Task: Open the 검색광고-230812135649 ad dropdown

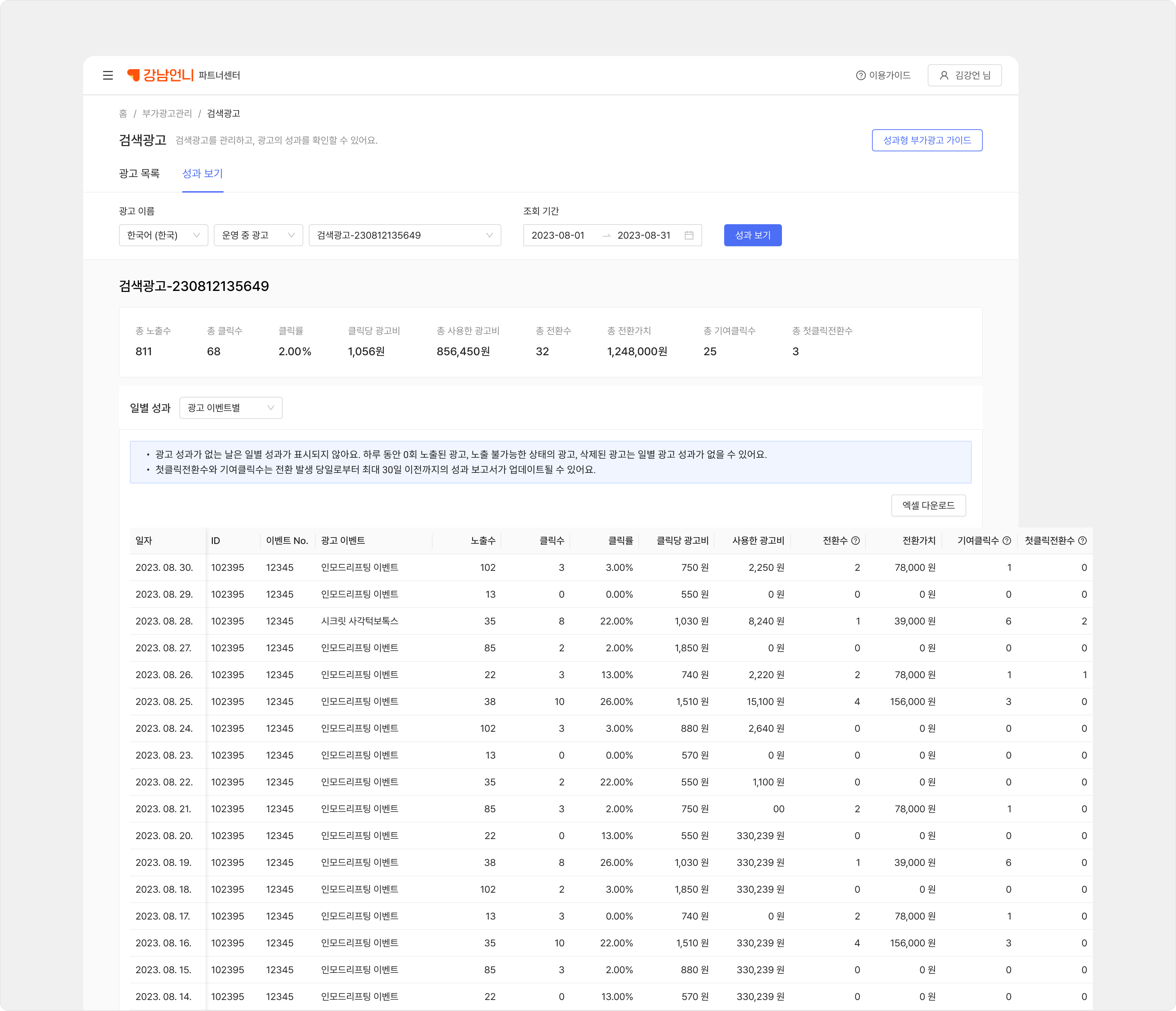Action: point(405,235)
